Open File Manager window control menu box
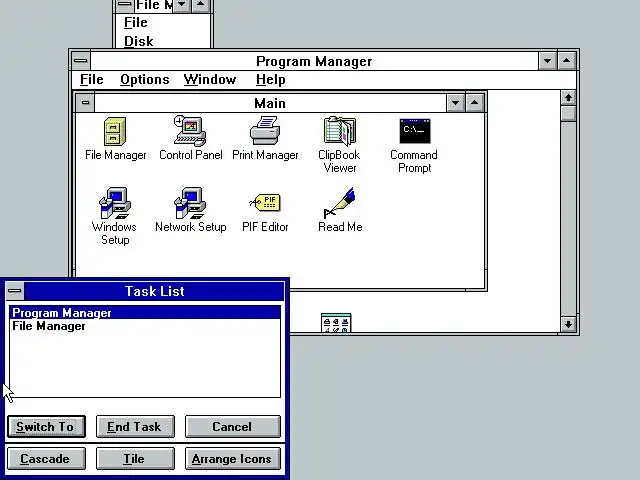 pos(124,5)
